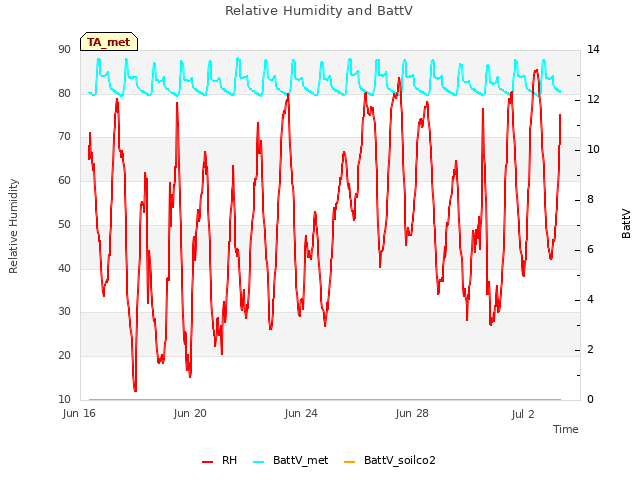Screen dimensions: 640x480
Task: Click the 10 tick on humidity axis
Action: pos(64,399)
